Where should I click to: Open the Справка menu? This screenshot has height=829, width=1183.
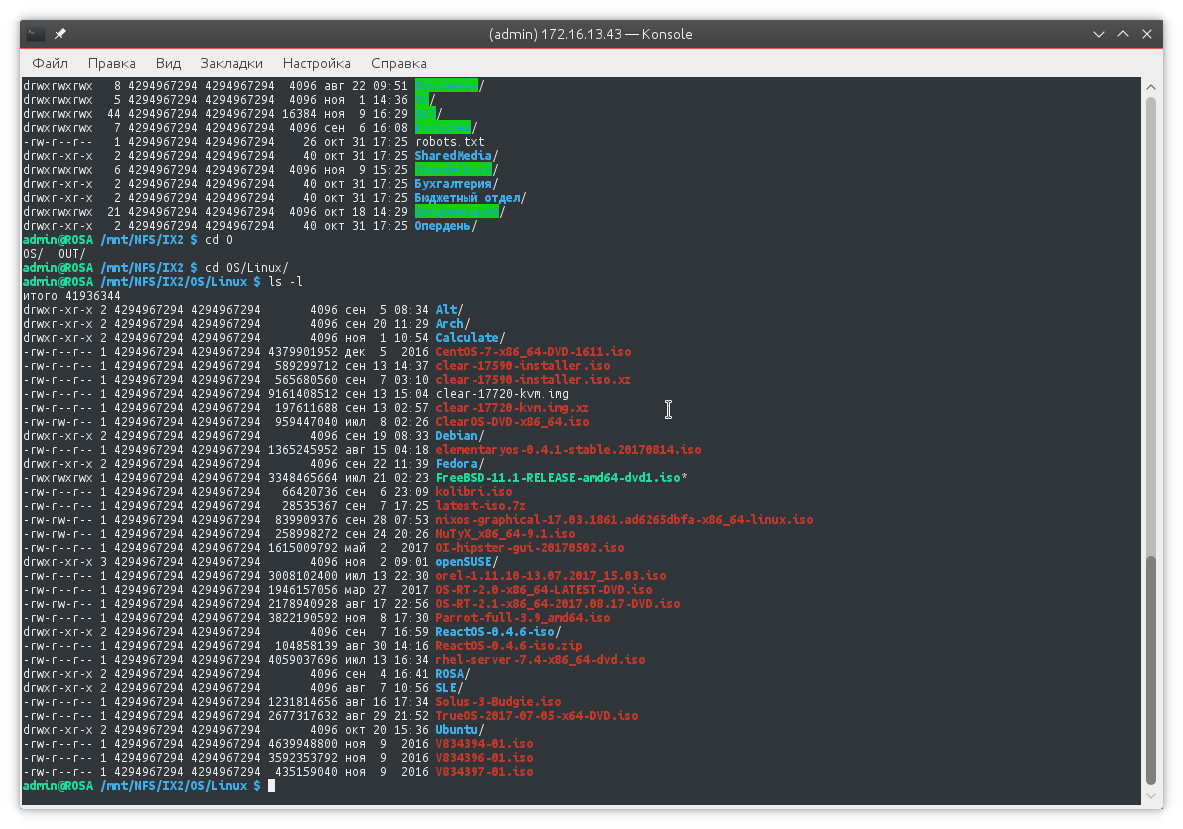pyautogui.click(x=398, y=63)
